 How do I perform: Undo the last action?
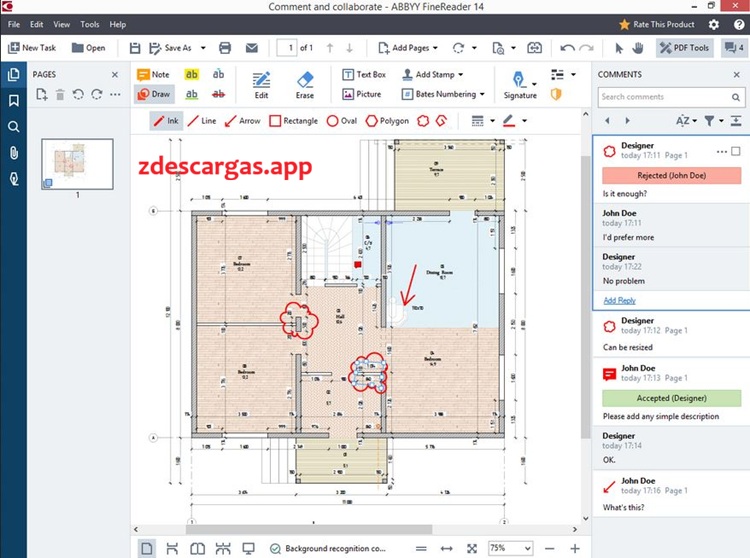coord(567,48)
